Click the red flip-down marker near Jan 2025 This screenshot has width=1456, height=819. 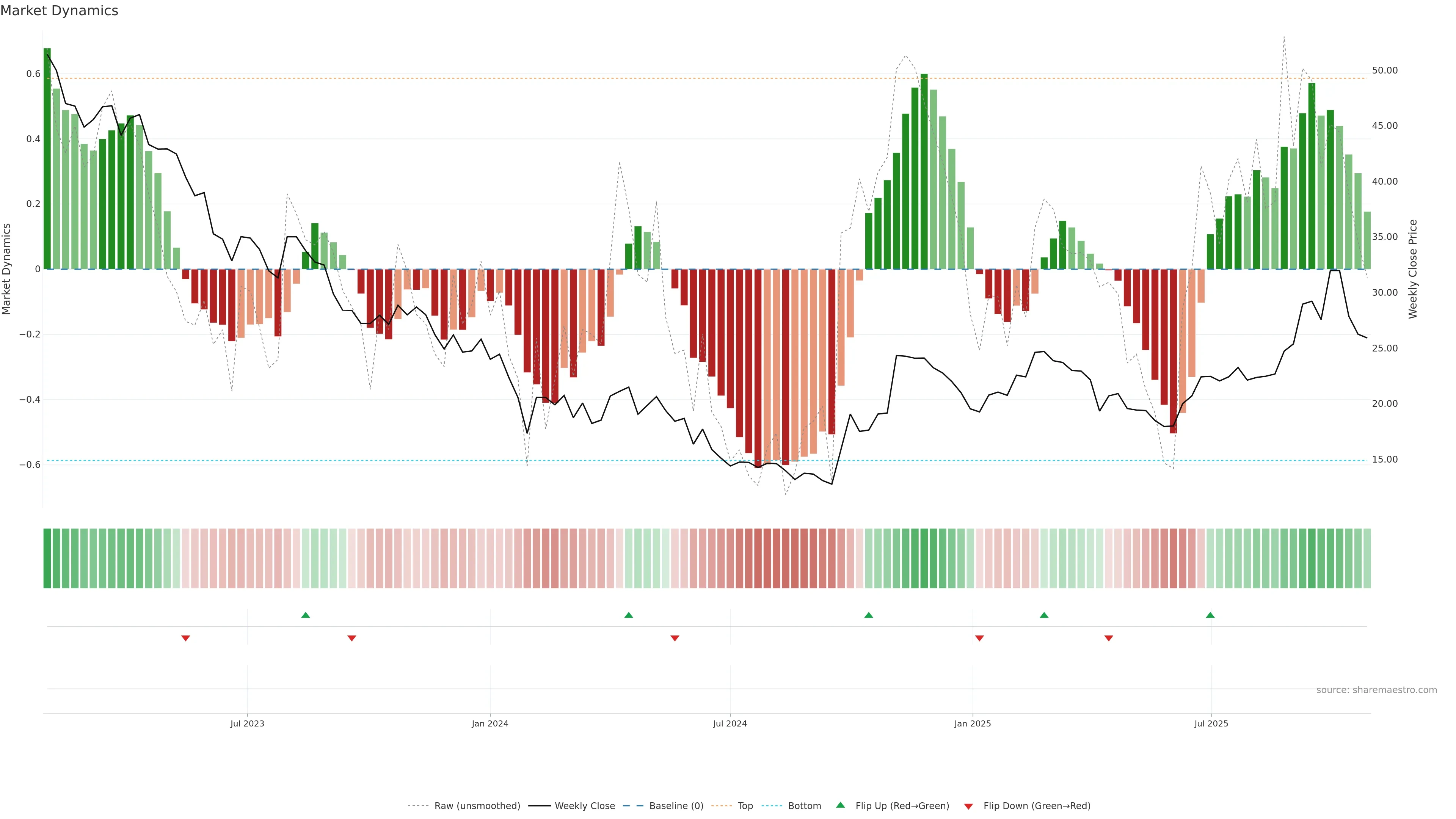click(979, 638)
